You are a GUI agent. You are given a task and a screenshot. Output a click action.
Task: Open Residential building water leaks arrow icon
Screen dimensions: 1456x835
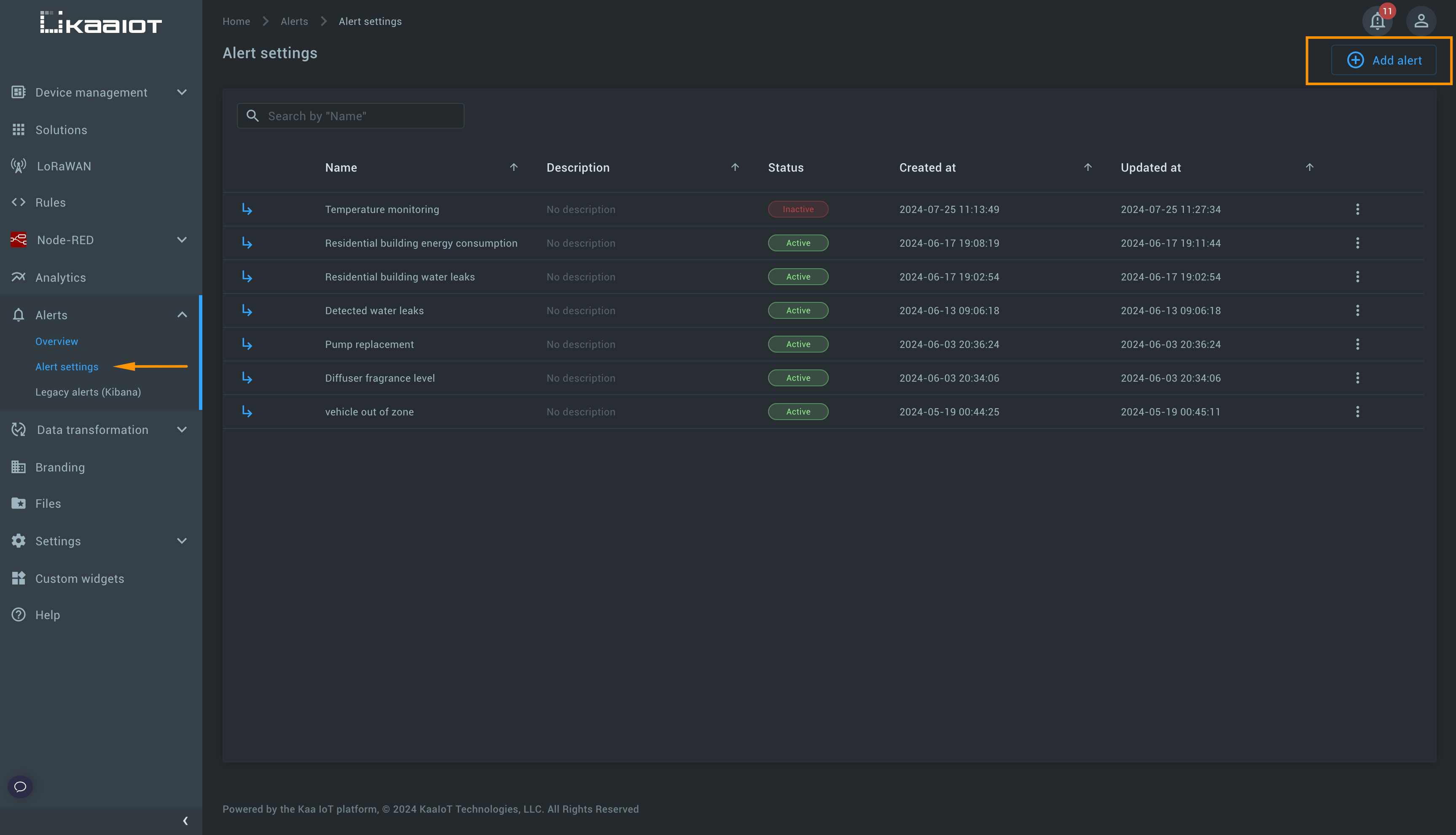point(247,277)
